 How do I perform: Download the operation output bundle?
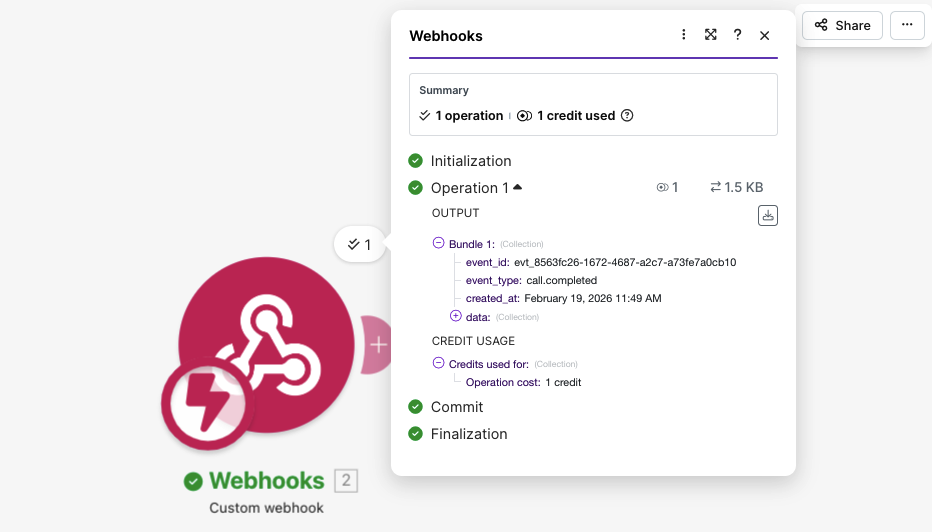click(768, 215)
